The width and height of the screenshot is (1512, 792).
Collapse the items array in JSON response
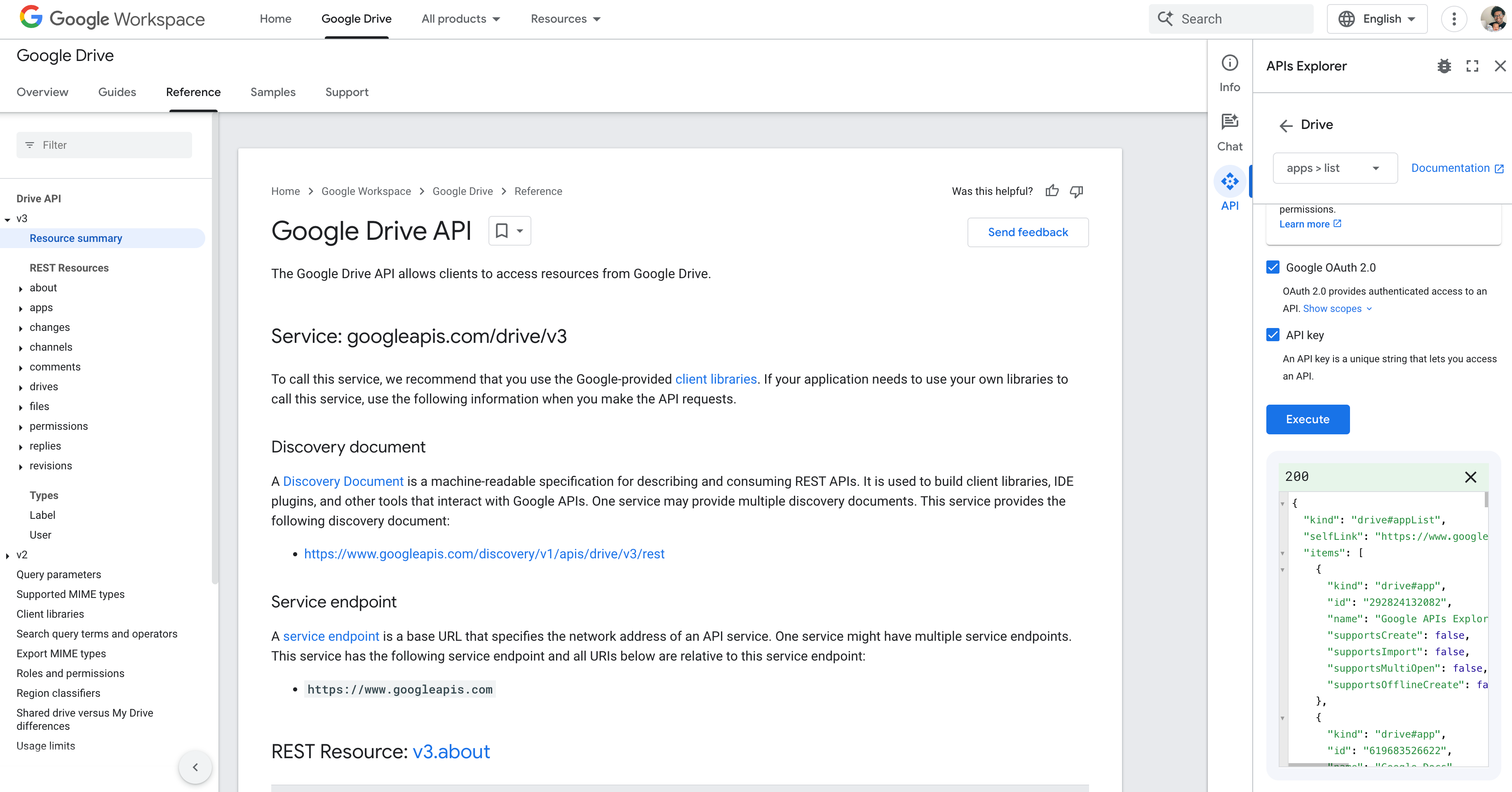[x=1282, y=553]
